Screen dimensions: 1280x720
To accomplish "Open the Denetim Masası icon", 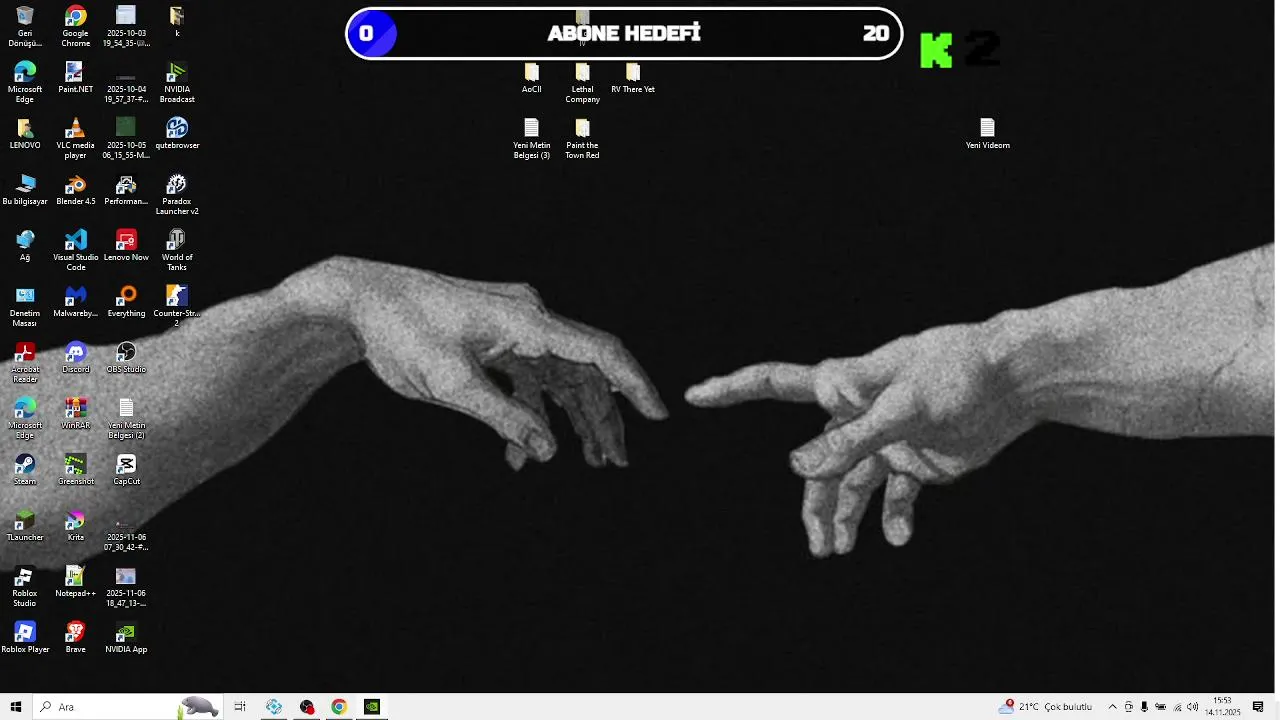I will (25, 307).
